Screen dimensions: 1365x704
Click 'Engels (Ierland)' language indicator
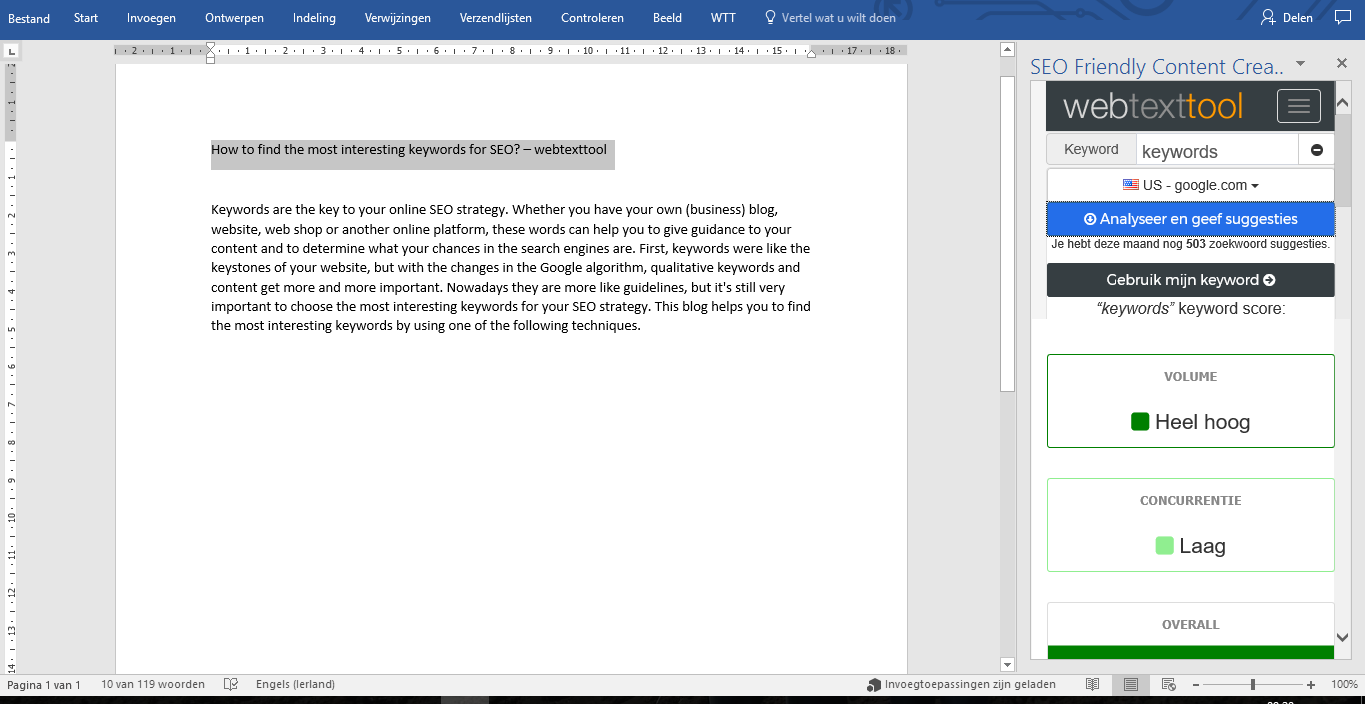click(x=295, y=685)
